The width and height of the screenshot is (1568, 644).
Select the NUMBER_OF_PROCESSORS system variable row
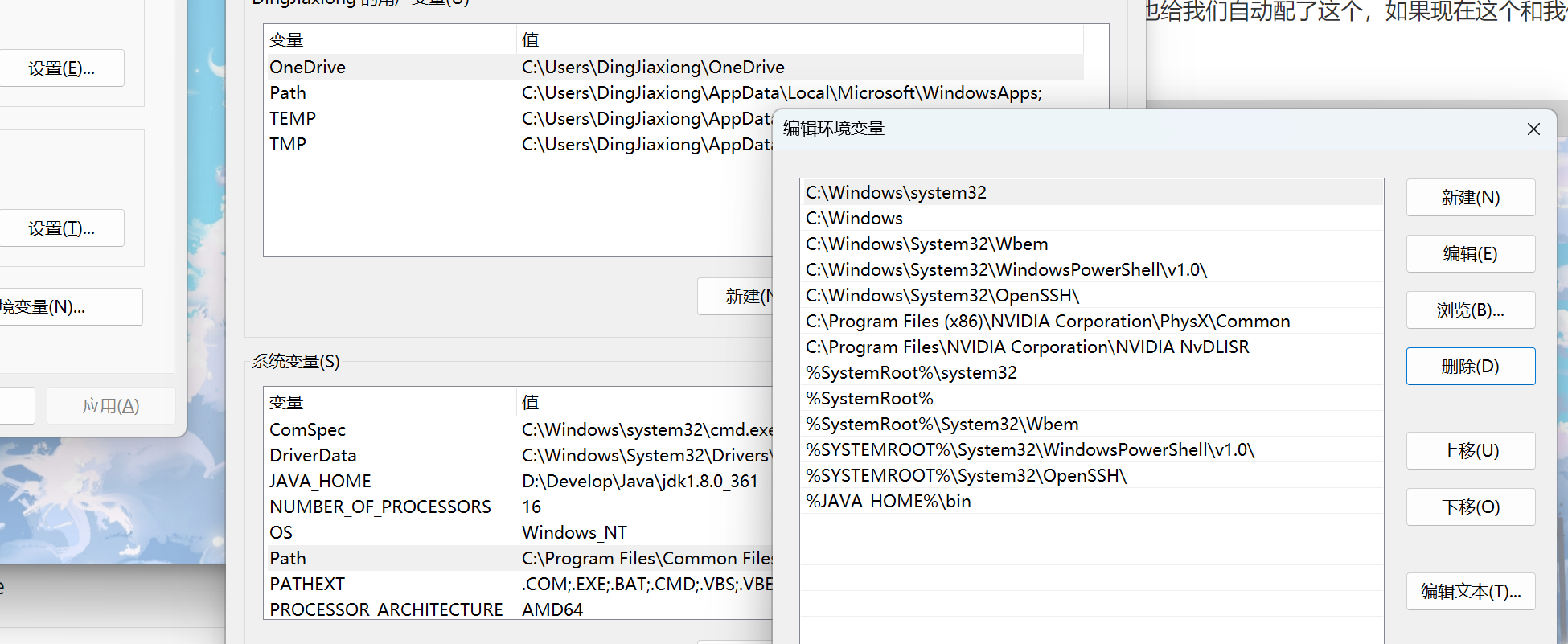[519, 507]
